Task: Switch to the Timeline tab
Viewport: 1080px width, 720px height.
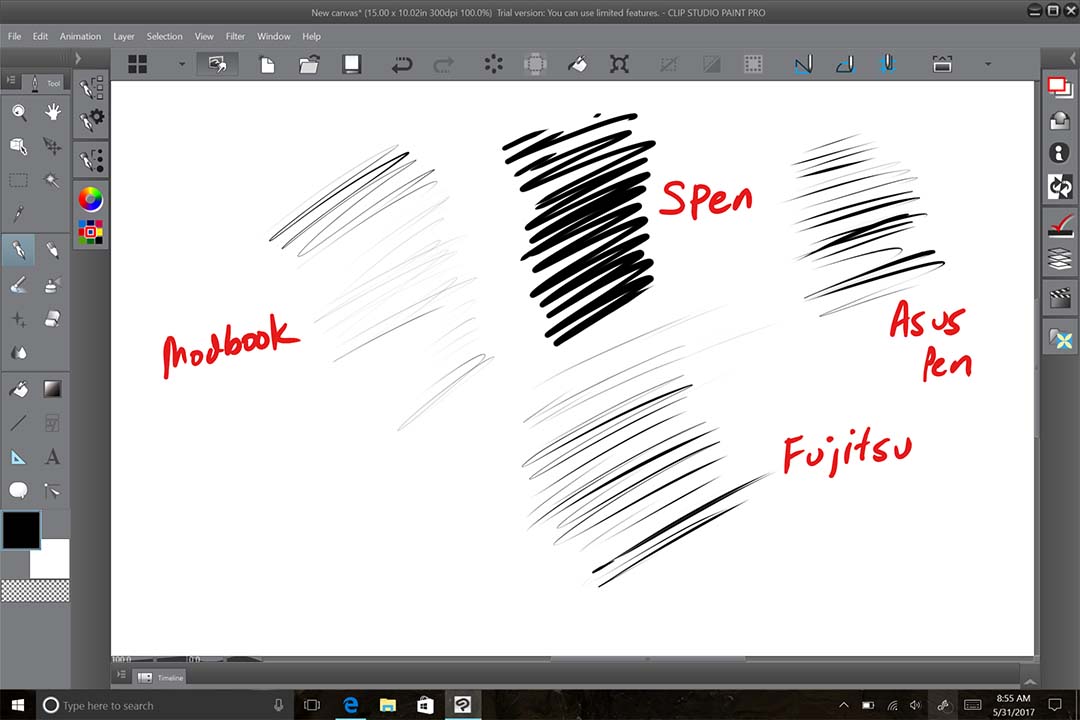Action: click(160, 678)
